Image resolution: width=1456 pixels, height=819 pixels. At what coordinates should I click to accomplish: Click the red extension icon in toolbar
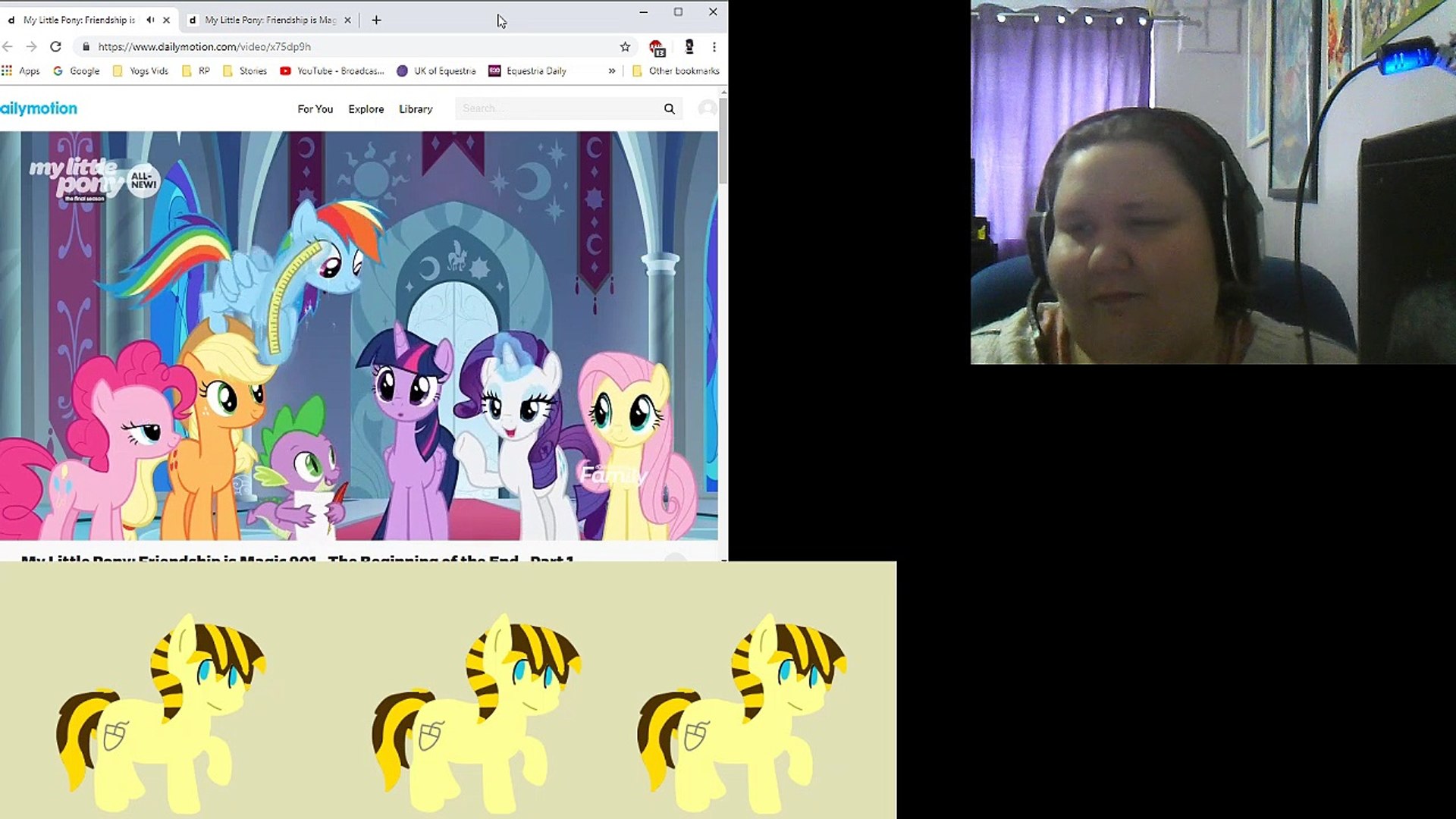point(657,48)
